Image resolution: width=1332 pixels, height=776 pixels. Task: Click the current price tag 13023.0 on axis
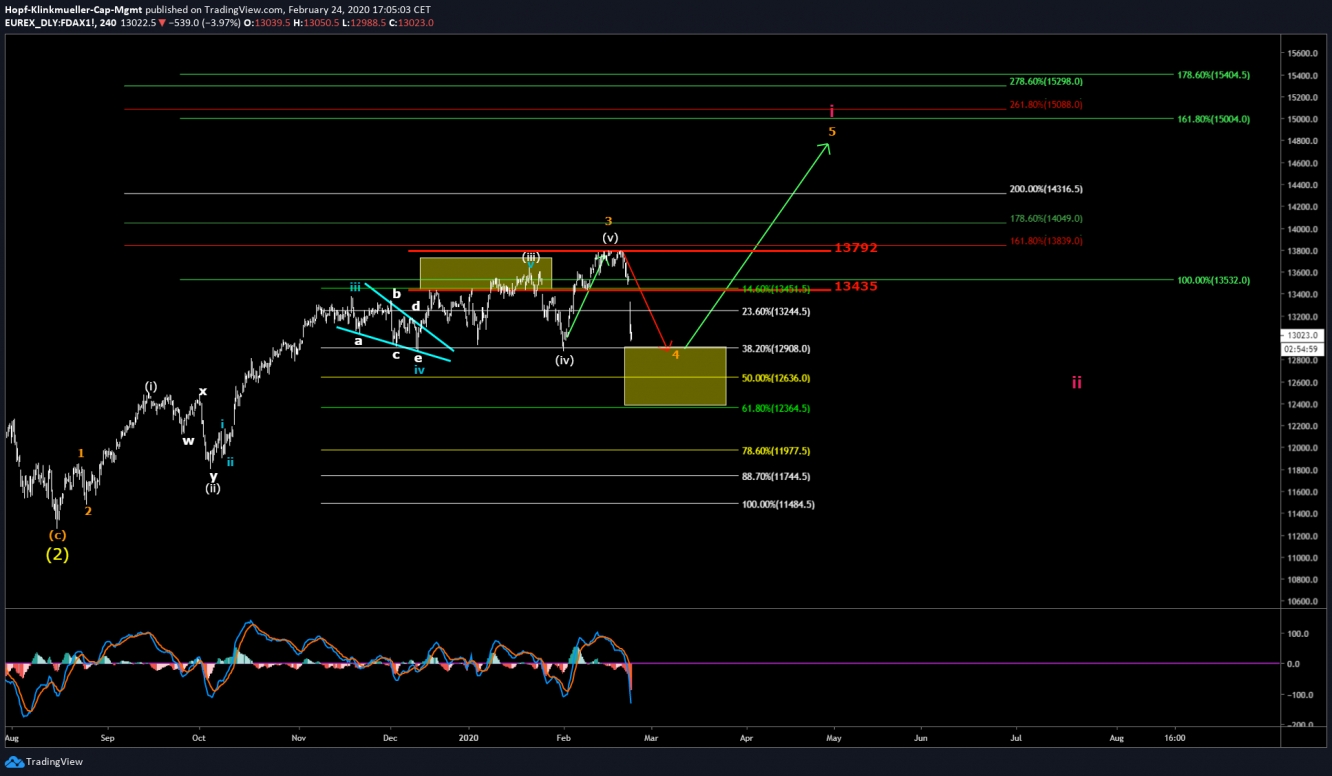(1303, 336)
